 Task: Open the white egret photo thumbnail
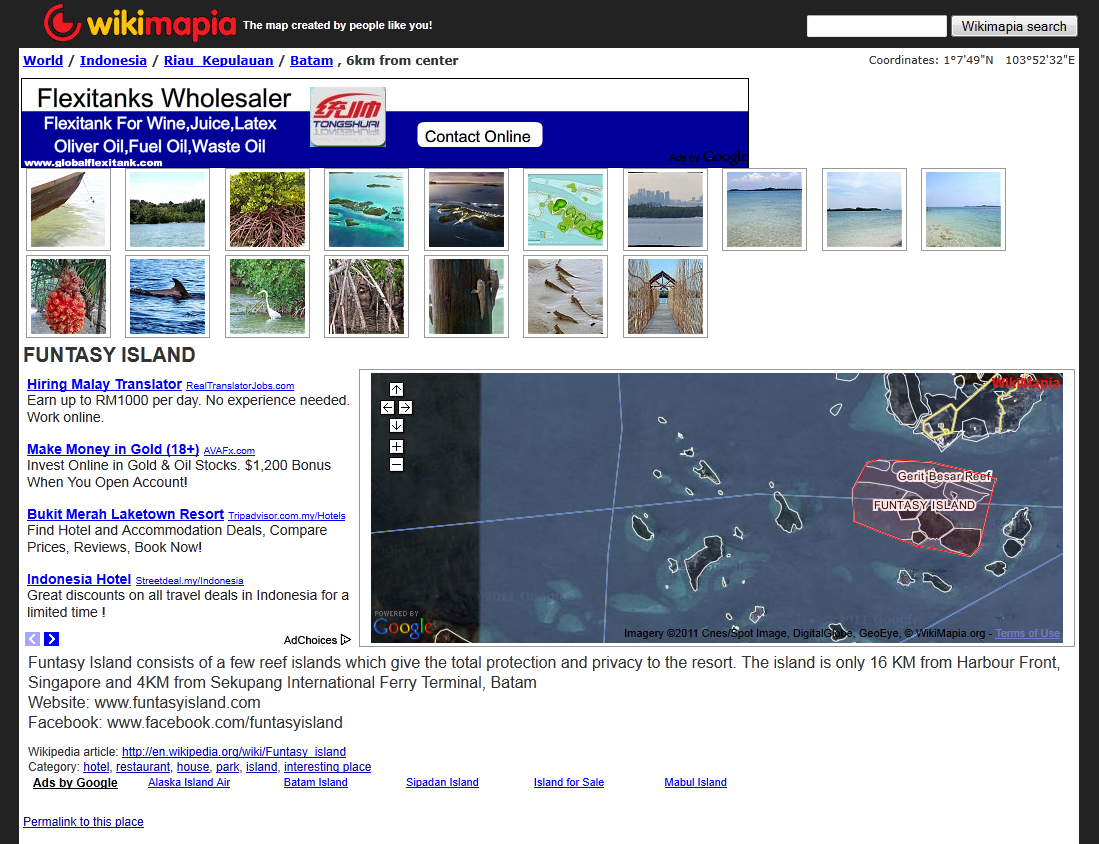point(267,296)
